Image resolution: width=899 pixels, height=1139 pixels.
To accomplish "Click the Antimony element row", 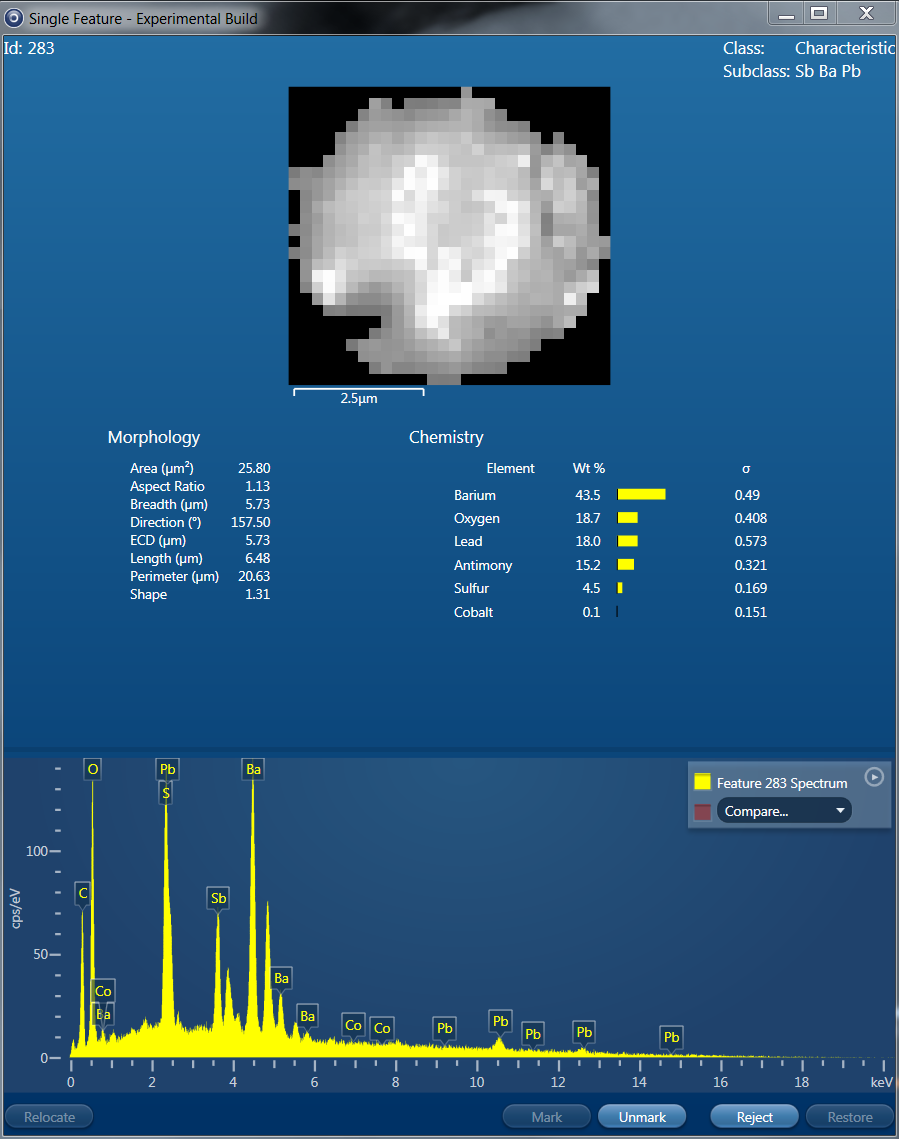I will (x=483, y=565).
